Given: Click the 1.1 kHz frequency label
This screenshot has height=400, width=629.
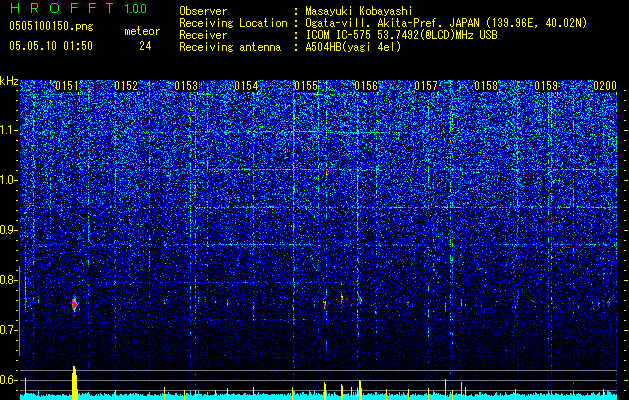Looking at the screenshot, I should (x=9, y=130).
